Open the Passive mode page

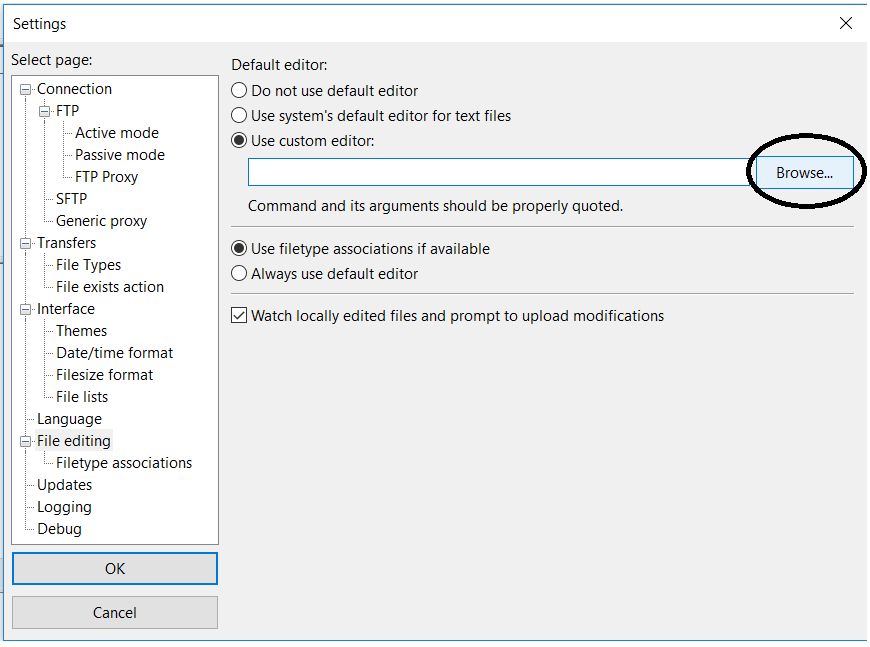(x=120, y=155)
